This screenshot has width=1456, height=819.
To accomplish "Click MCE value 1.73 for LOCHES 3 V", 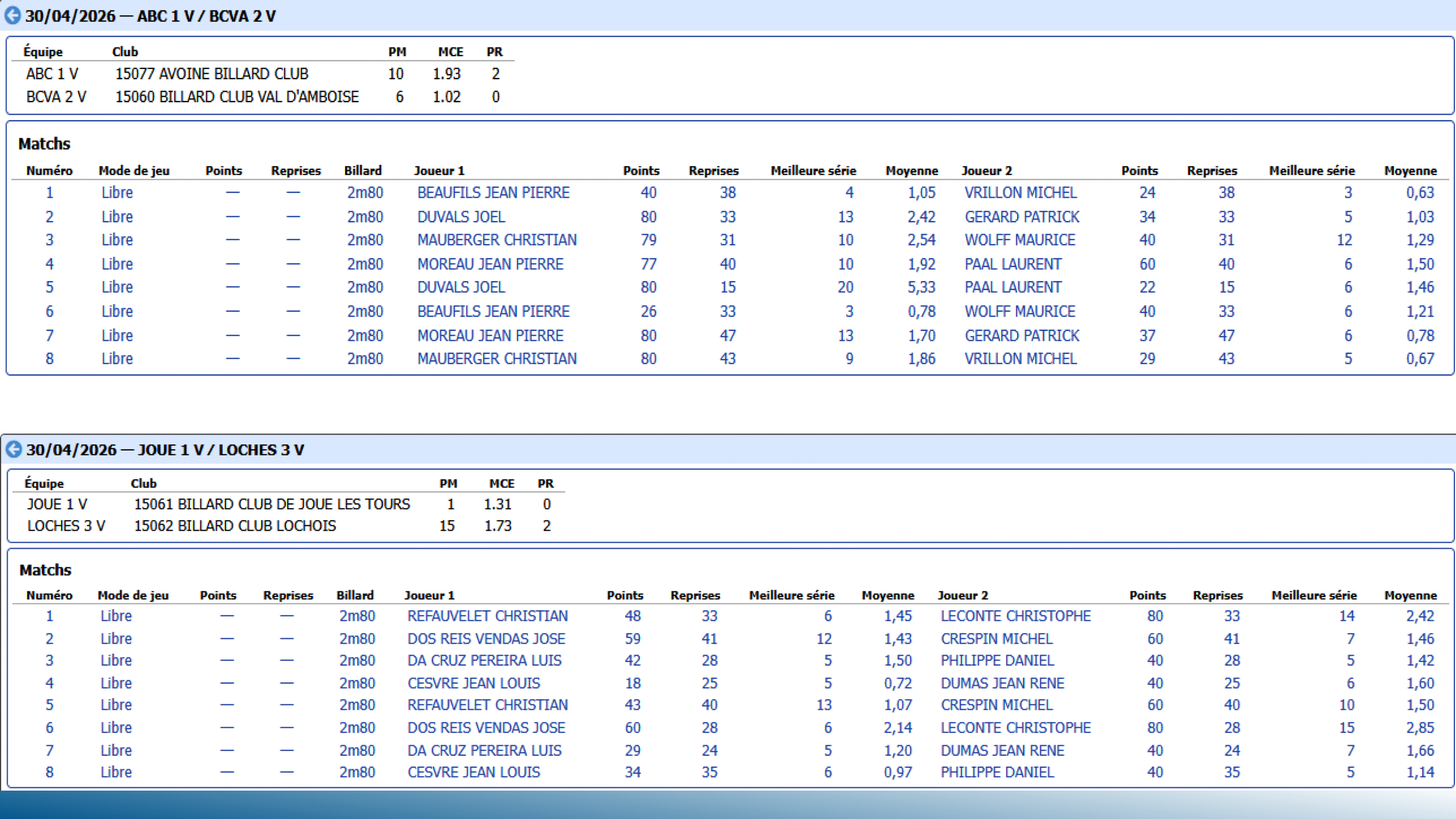I will (x=497, y=526).
